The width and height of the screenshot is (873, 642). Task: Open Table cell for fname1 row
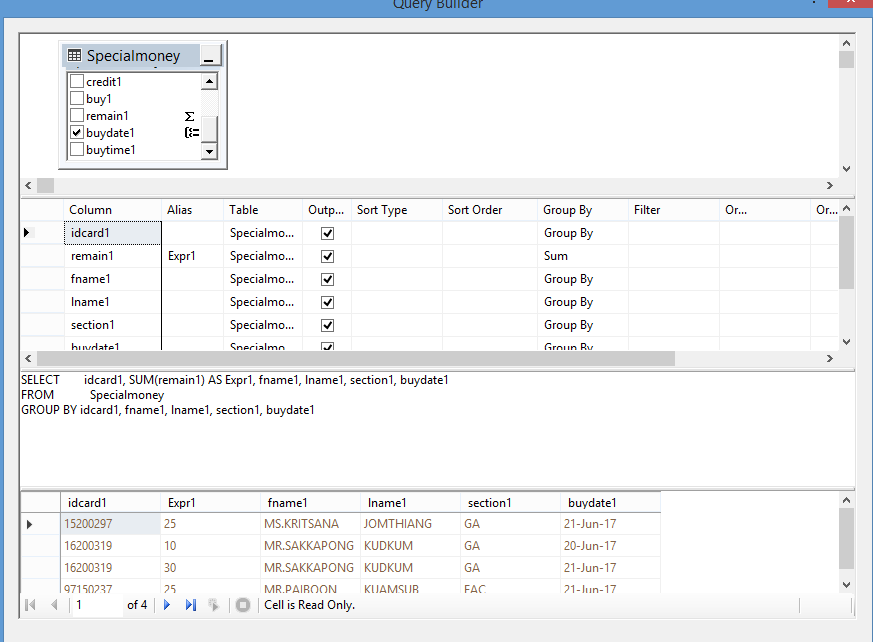click(263, 279)
